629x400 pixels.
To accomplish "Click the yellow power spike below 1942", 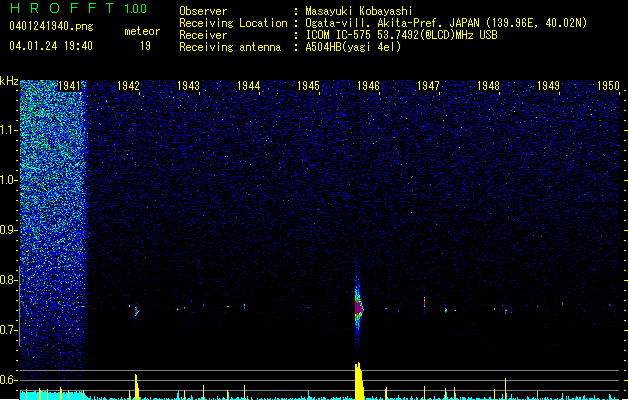I will tap(136, 387).
